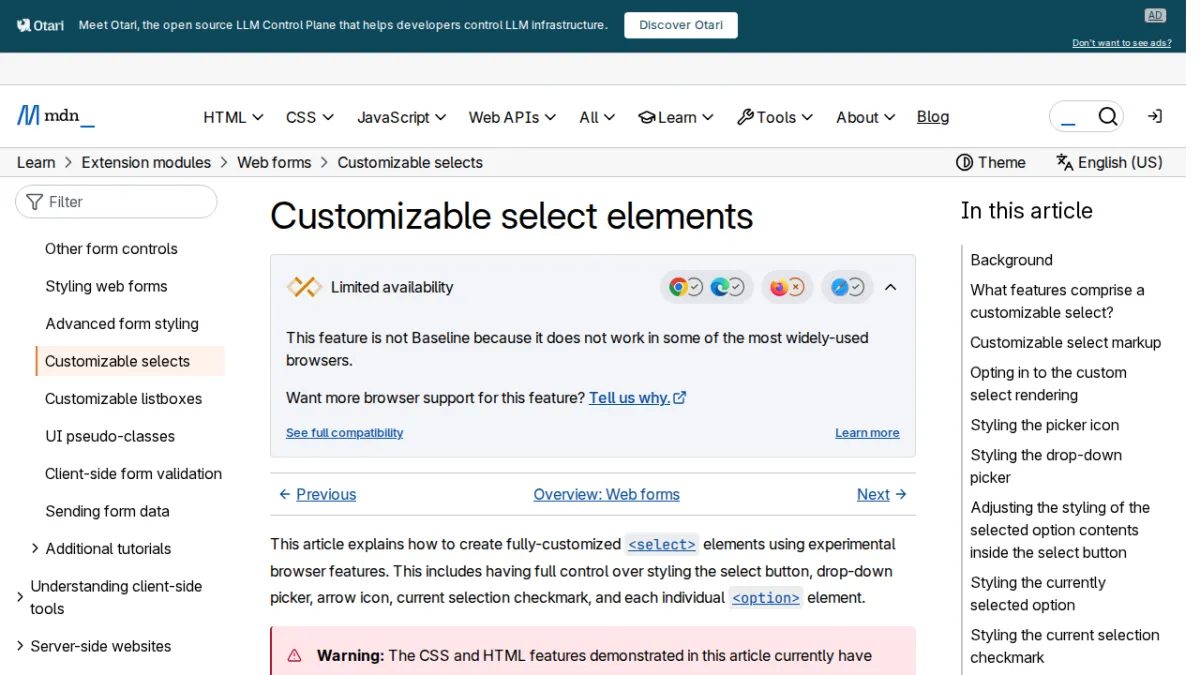Jump to Styling the picker icon section
The height and width of the screenshot is (675, 1200).
coord(1045,425)
